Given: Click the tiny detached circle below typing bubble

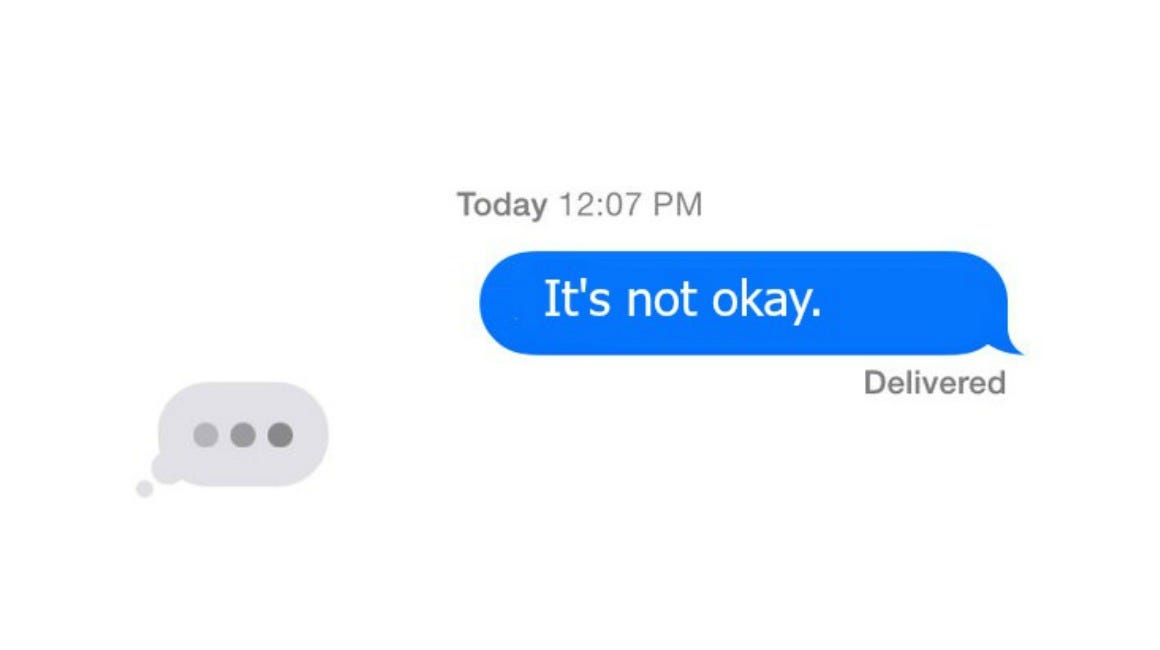Looking at the screenshot, I should 145,489.
